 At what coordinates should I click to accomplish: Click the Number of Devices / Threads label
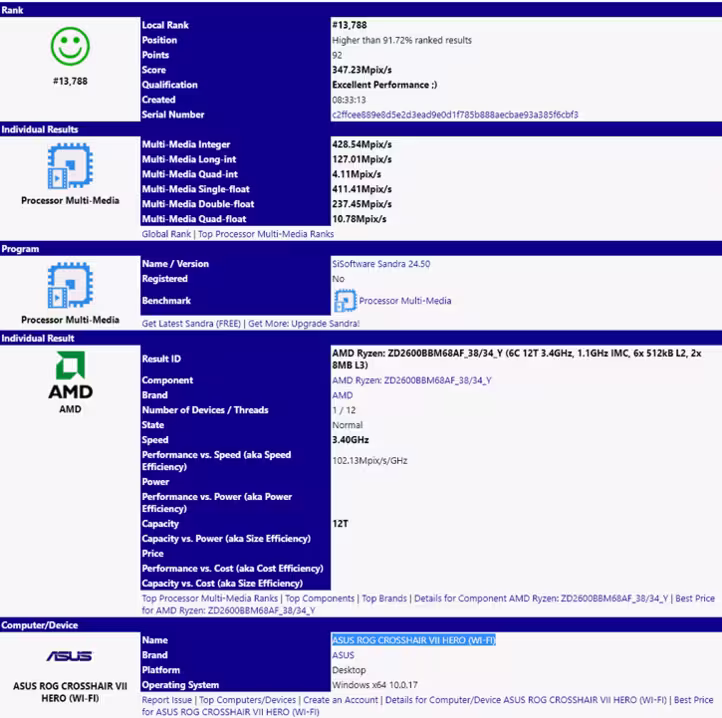(x=205, y=410)
